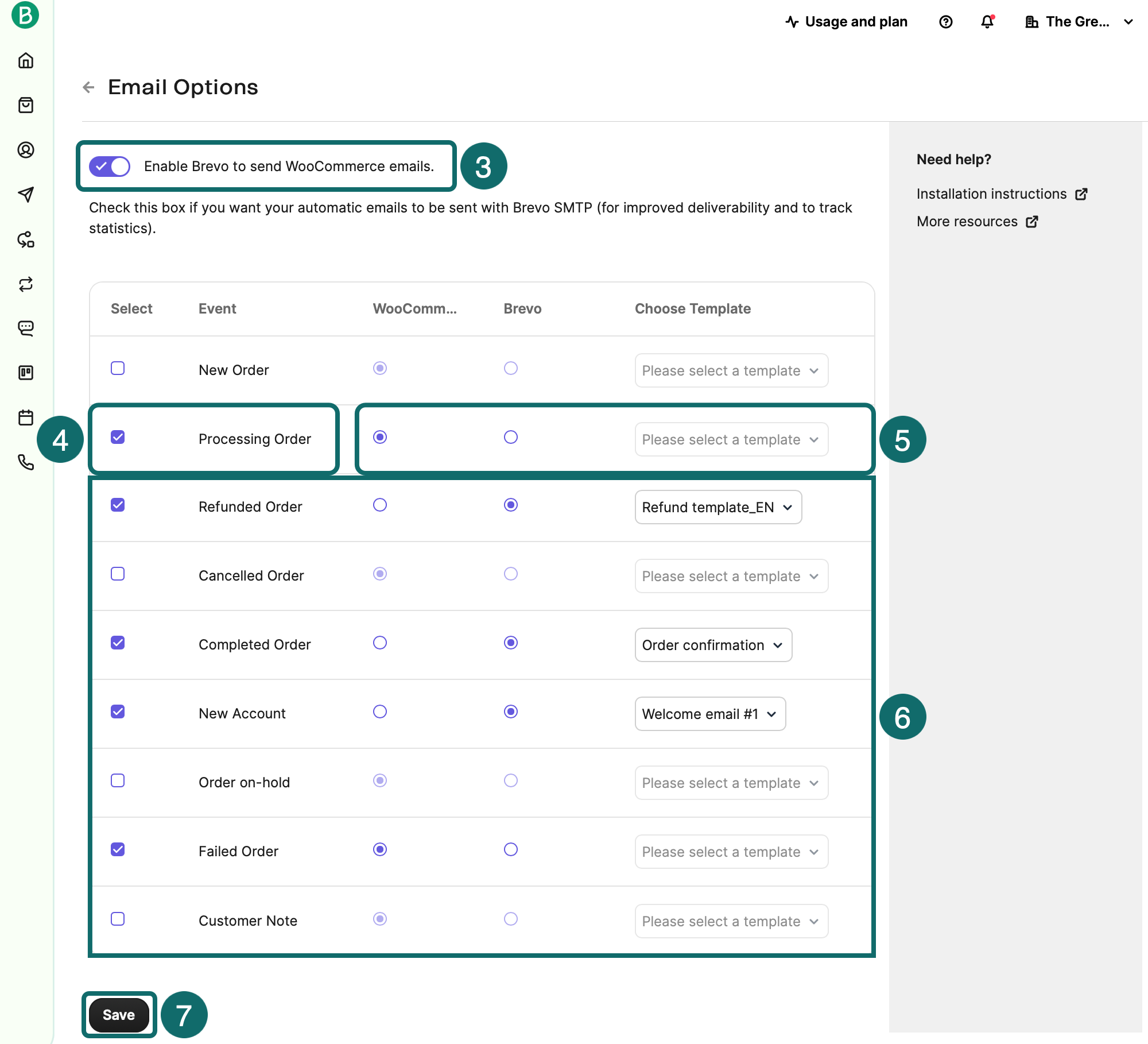Open the Phone icon in sidebar
Viewport: 1148px width, 1044px height.
[26, 462]
